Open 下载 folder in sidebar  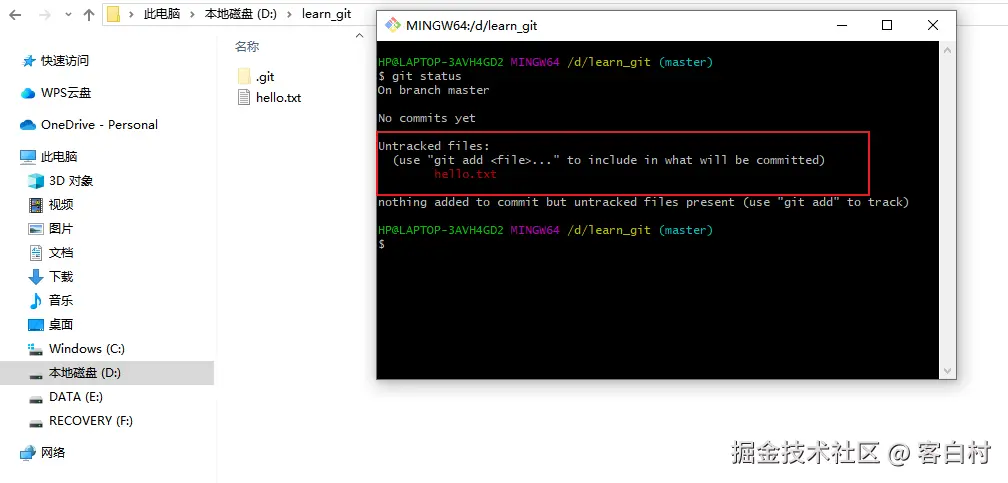point(61,277)
